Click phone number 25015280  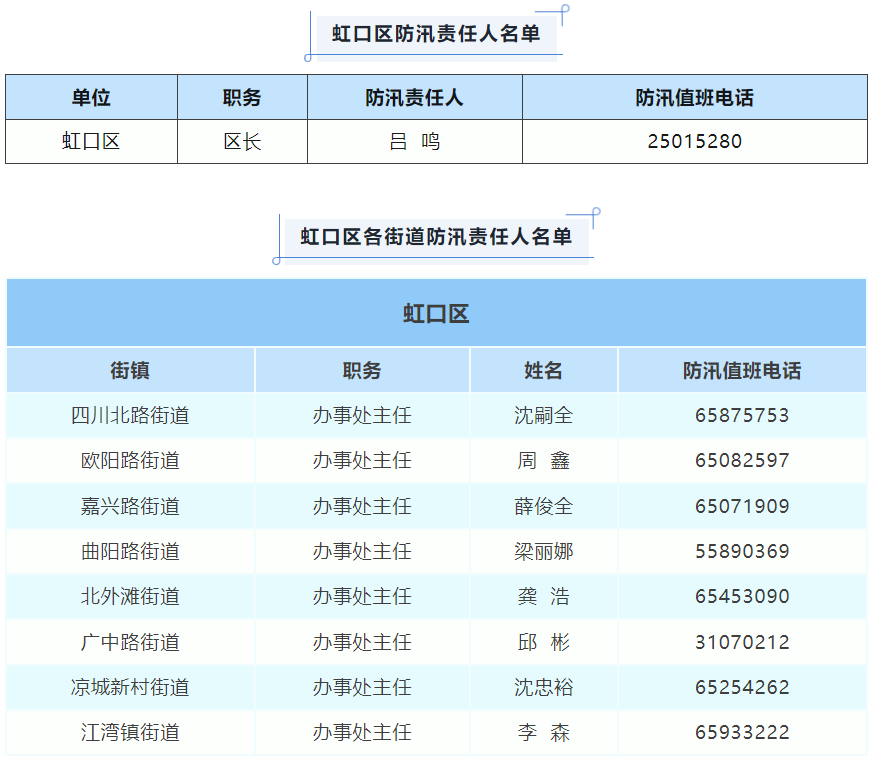point(694,142)
